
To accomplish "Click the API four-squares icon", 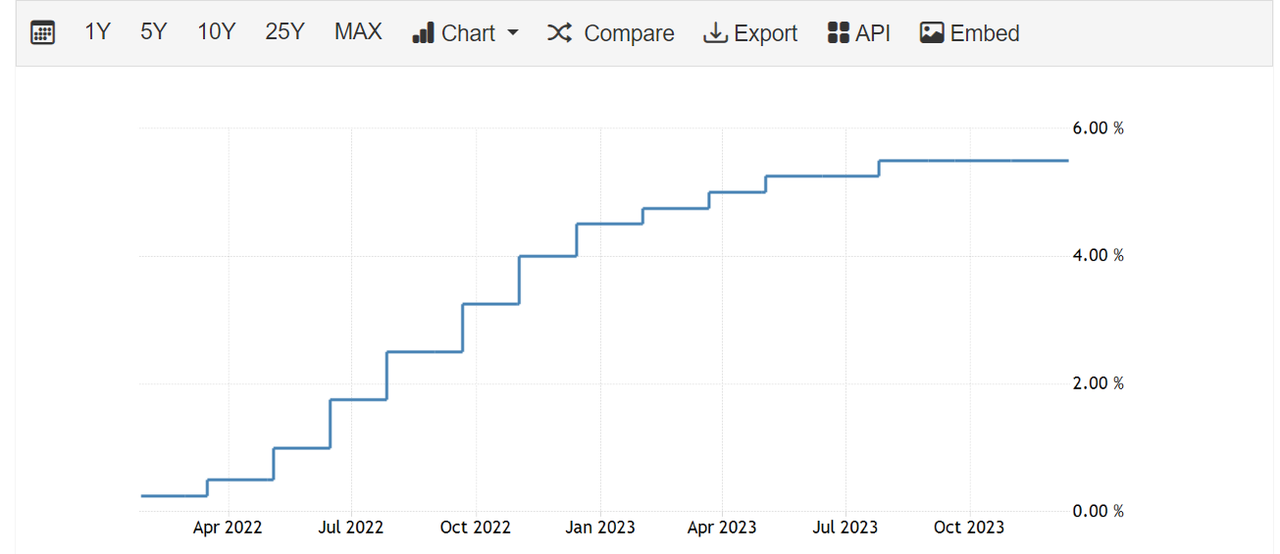I will [838, 33].
